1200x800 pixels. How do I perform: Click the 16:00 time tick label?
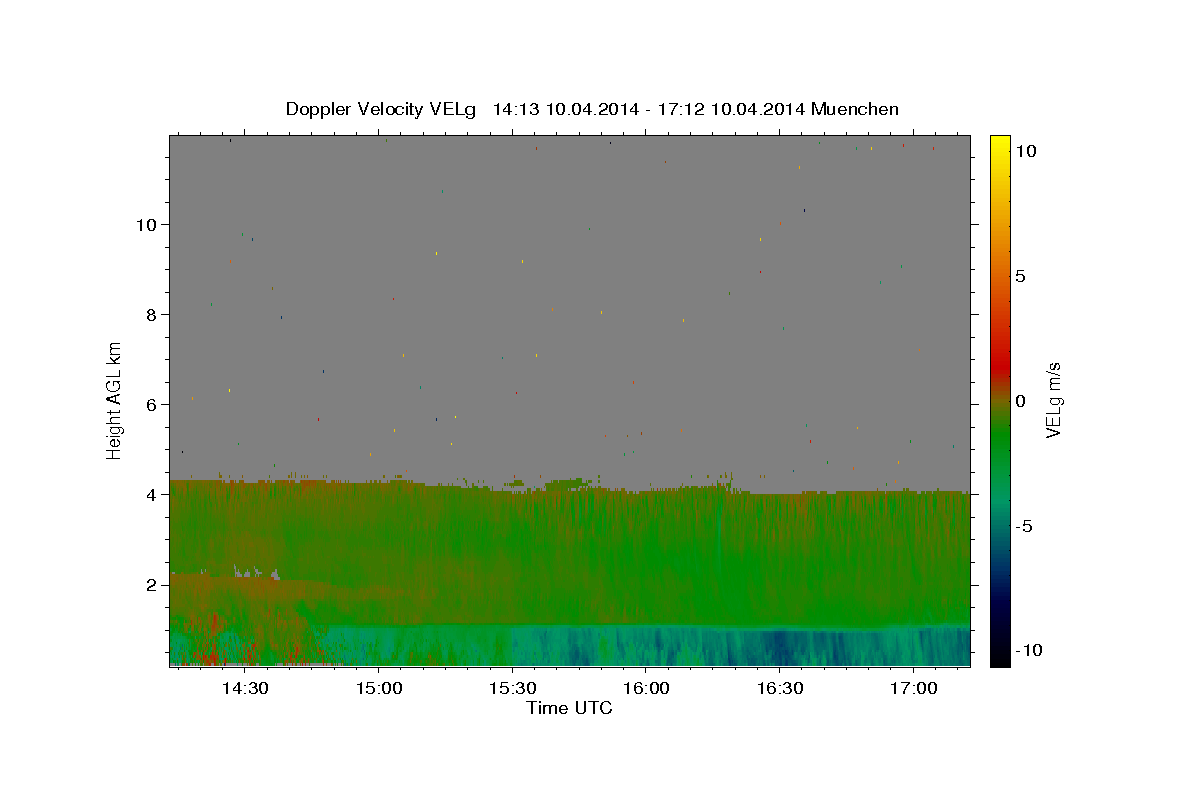tap(646, 688)
